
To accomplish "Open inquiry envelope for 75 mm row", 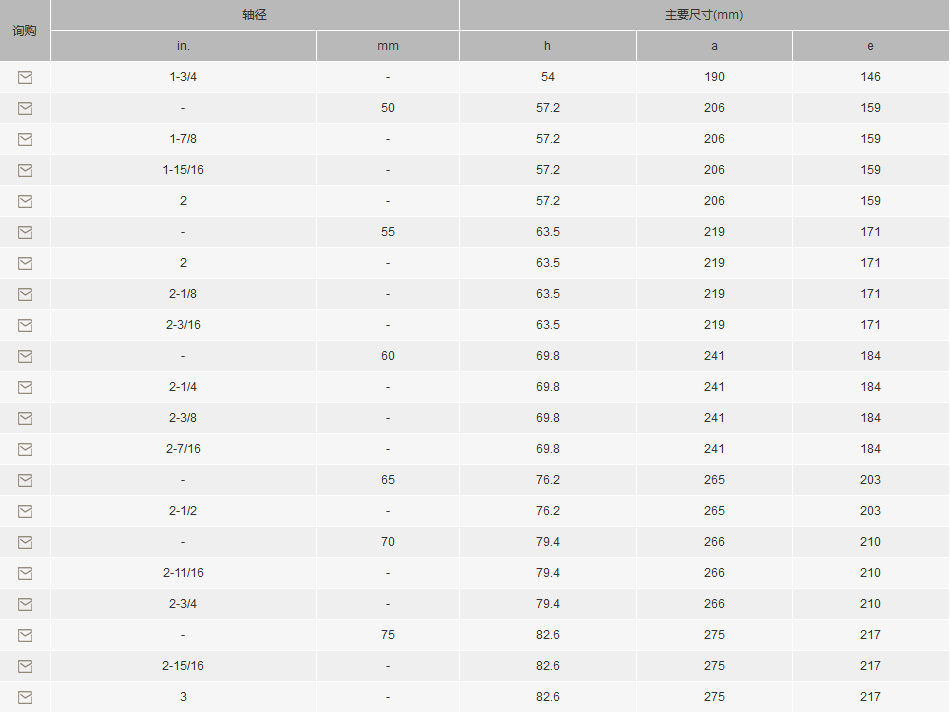I will point(25,635).
